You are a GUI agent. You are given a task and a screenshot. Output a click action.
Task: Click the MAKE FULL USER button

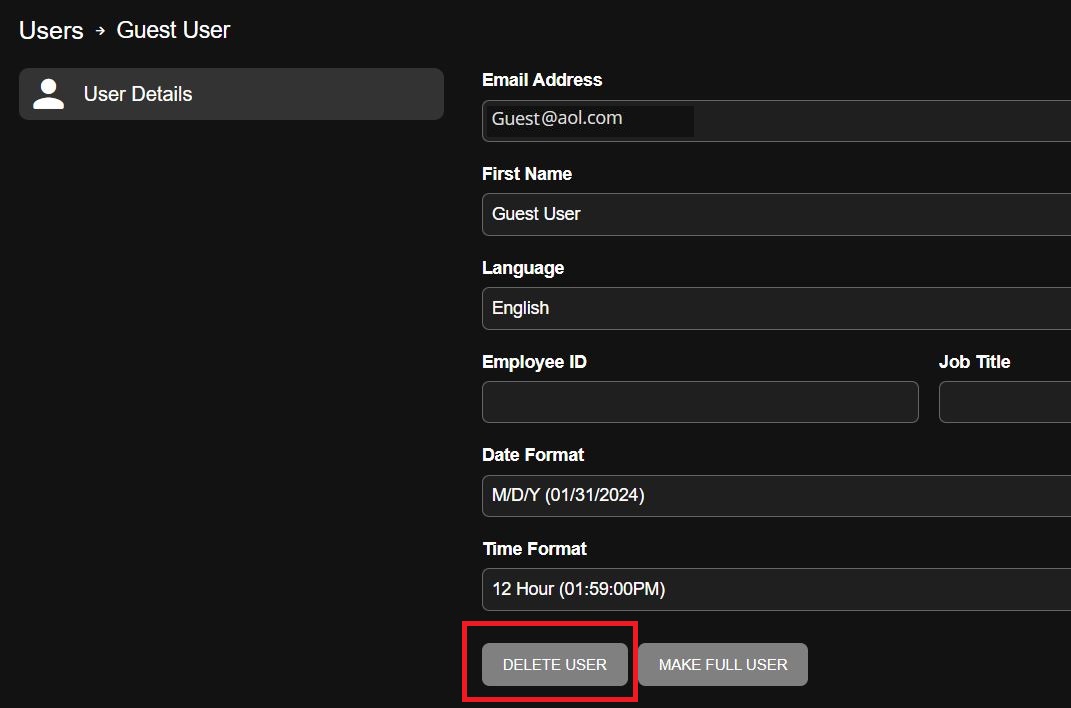[723, 664]
